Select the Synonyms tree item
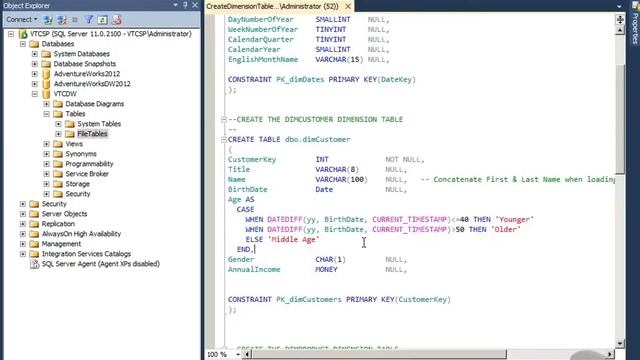 81,154
